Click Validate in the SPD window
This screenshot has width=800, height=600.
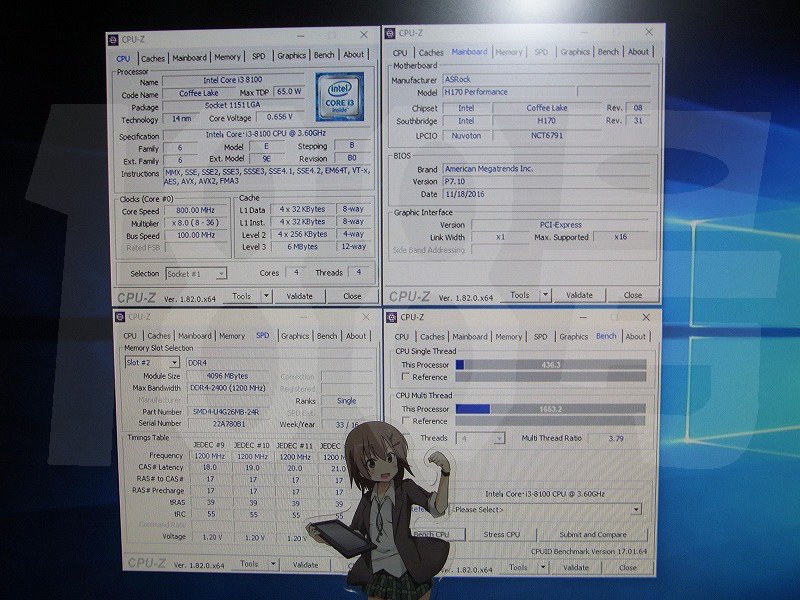tap(305, 565)
